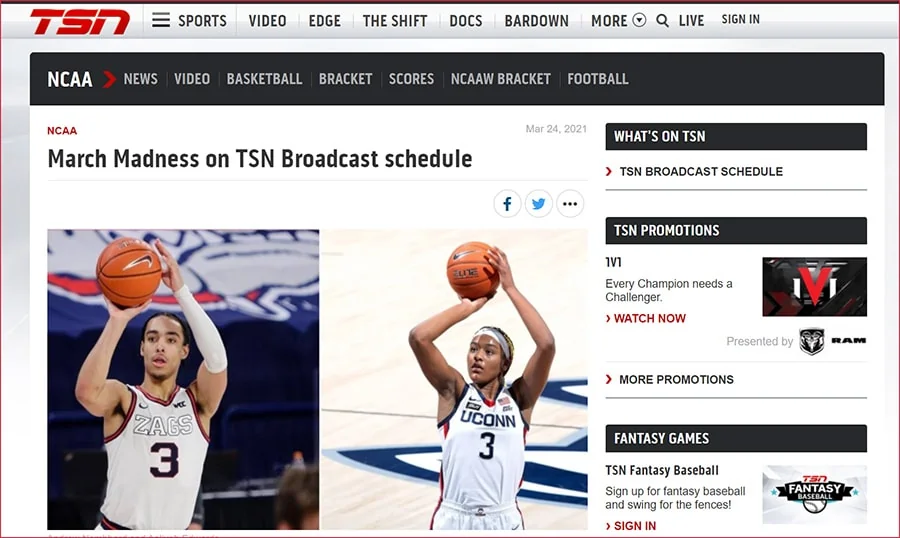Open the hamburger sports menu icon
Viewport: 900px width, 538px height.
click(161, 20)
